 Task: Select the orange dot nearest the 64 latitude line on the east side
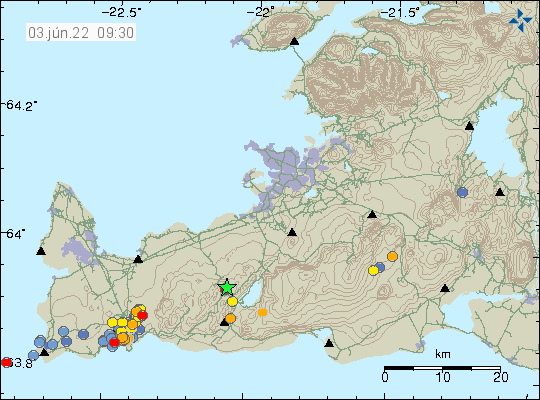[392, 256]
